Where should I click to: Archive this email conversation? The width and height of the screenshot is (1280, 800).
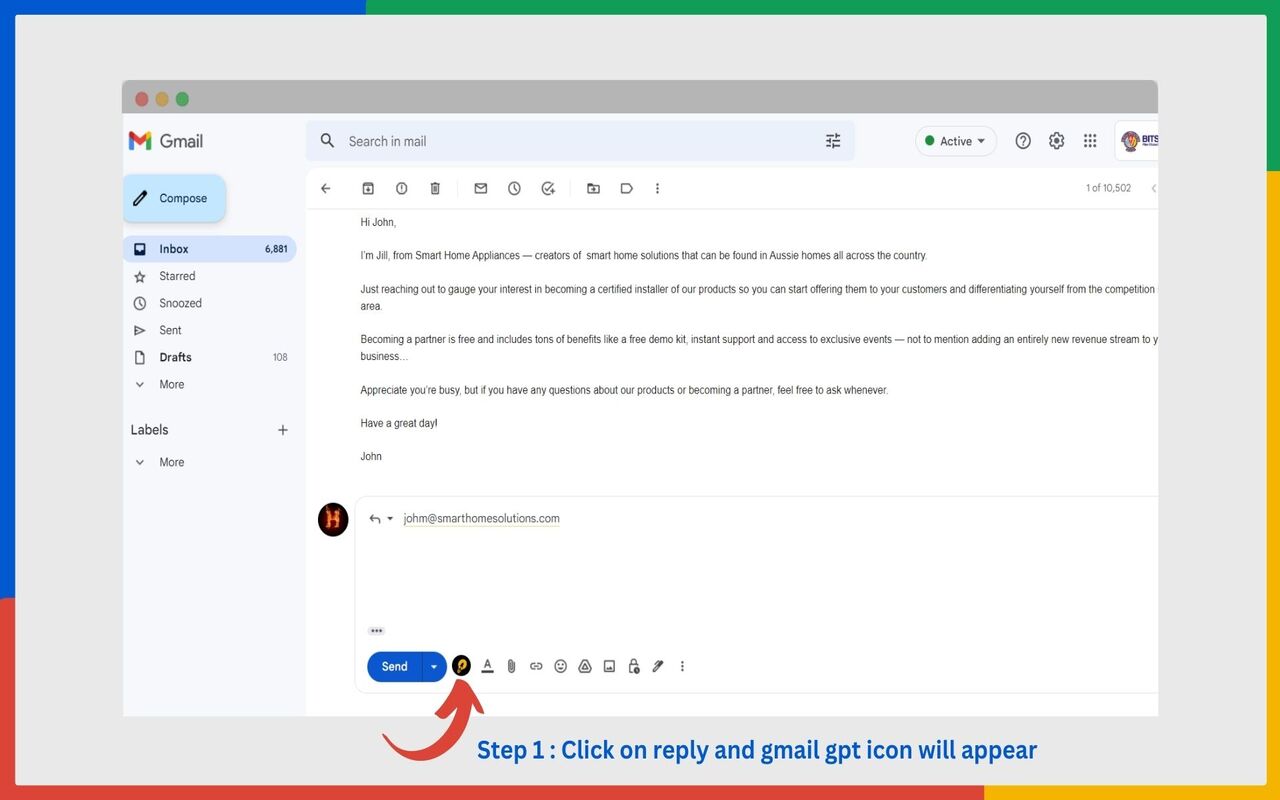pos(368,188)
